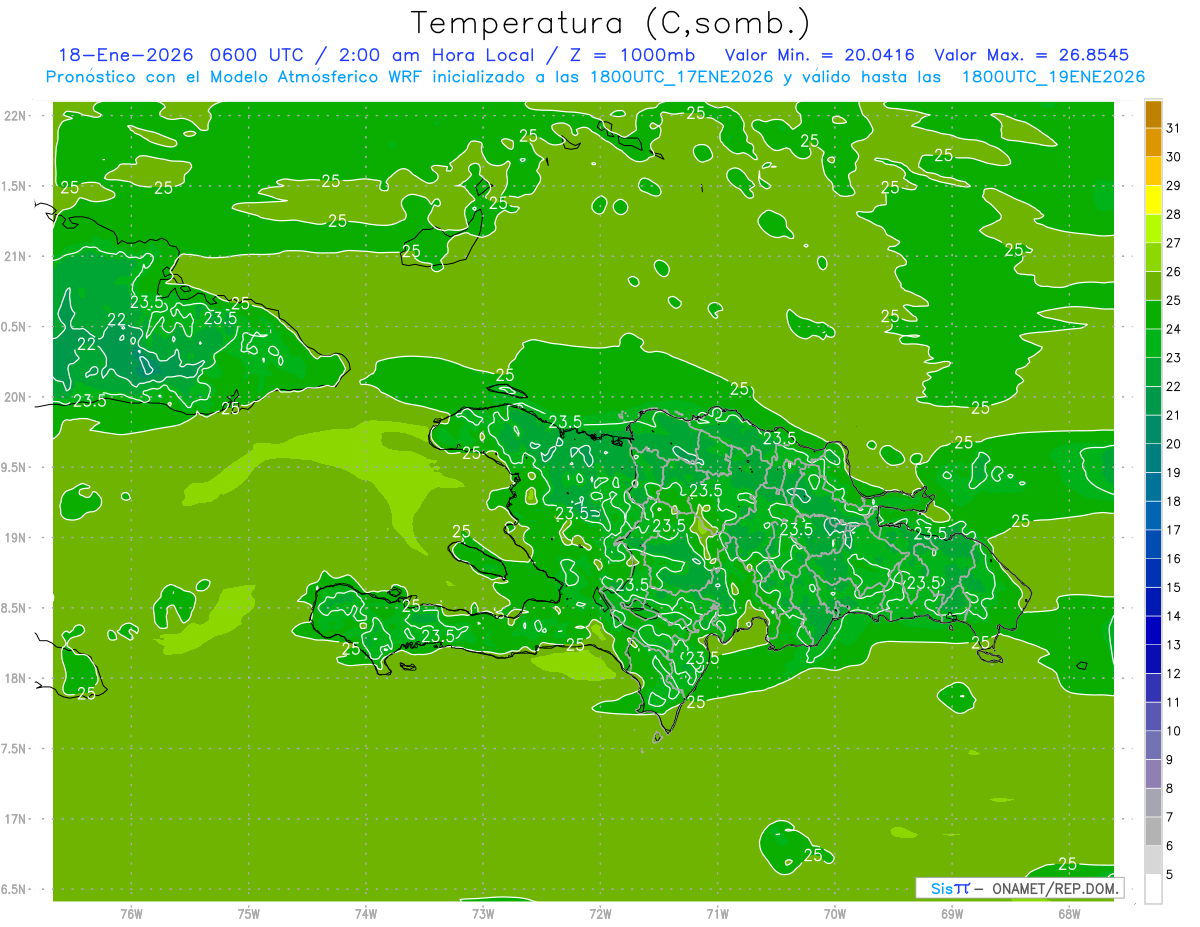Click the teal swatch between 19 and 20

pos(1153,458)
